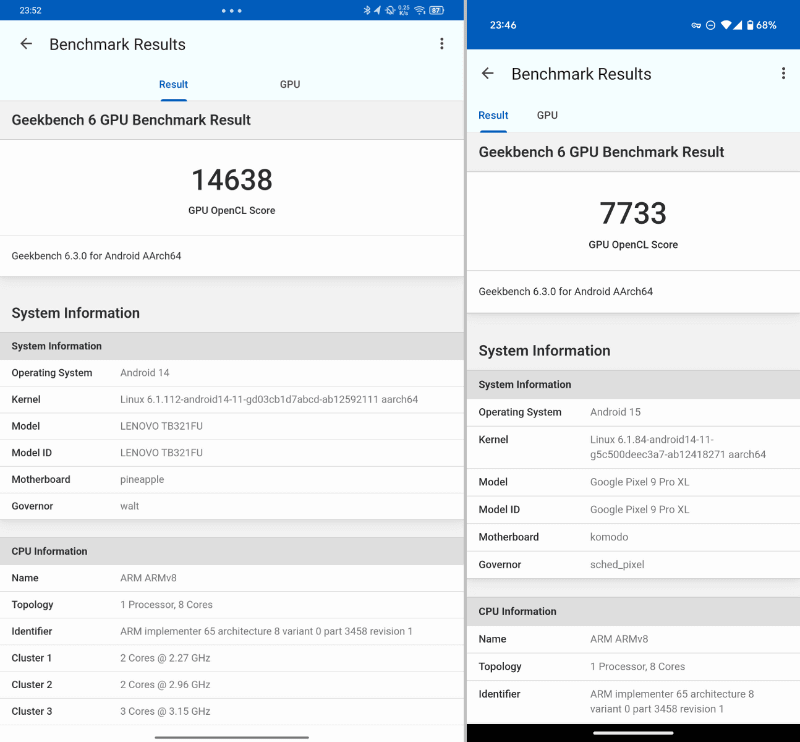Tap the 68% battery icon on the right screen

coord(751,25)
